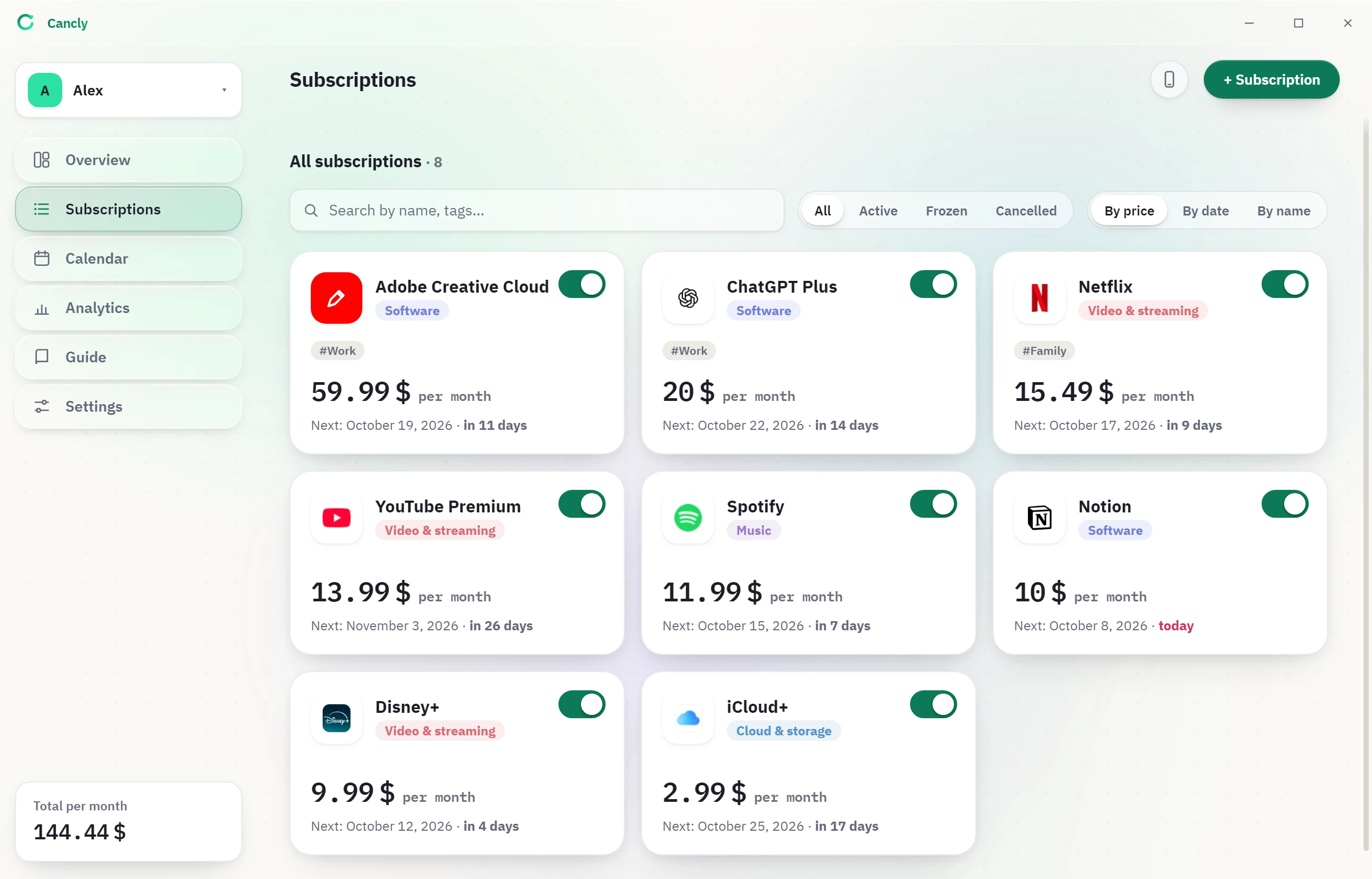
Task: Toggle off Adobe Creative Cloud subscription
Action: (581, 284)
